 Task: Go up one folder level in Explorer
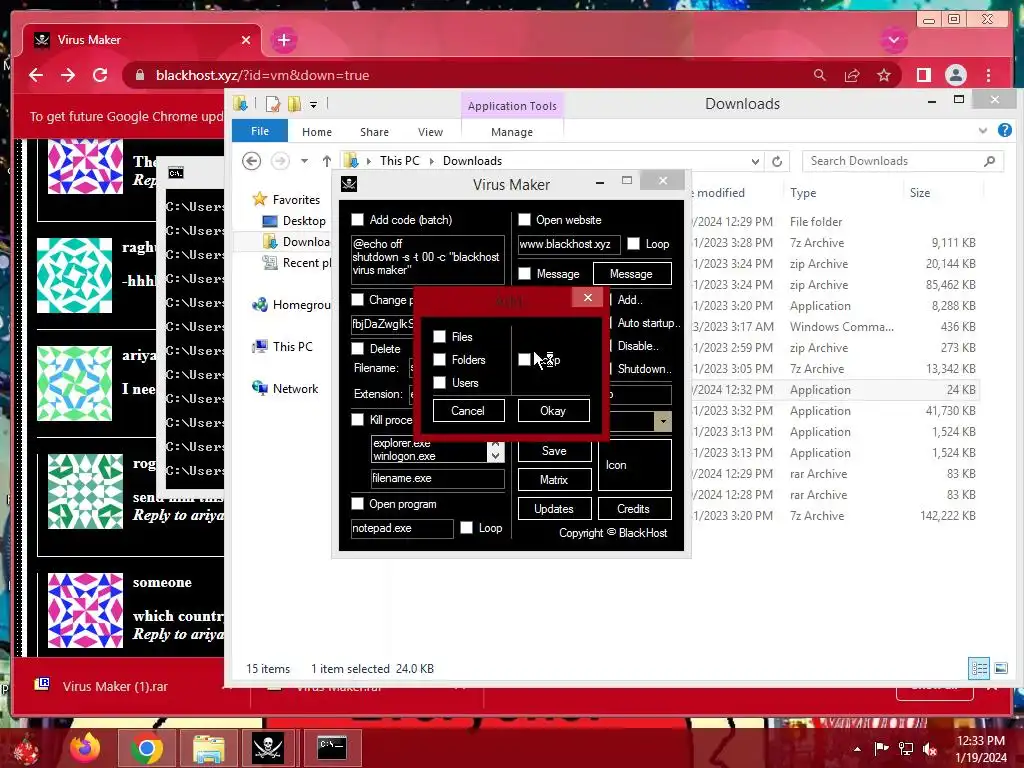(x=327, y=161)
